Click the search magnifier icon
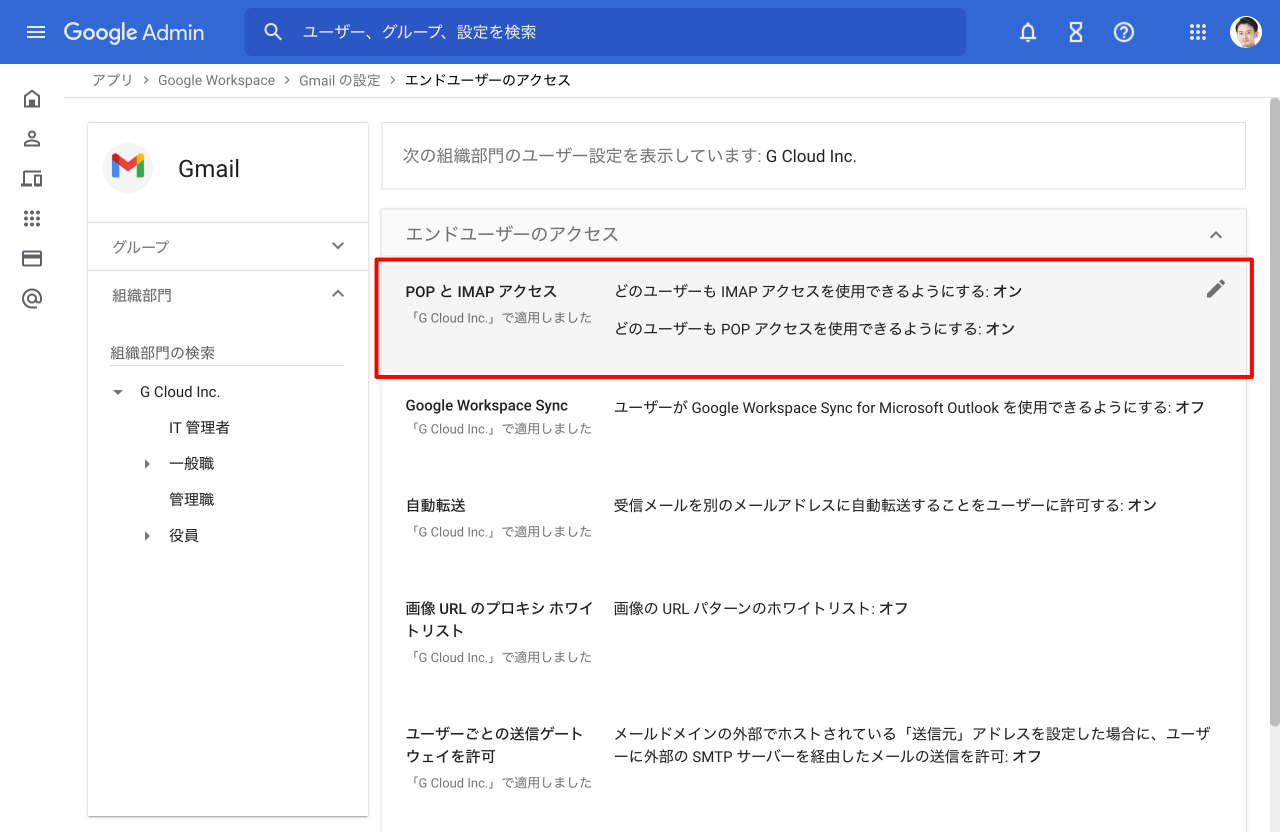 click(x=273, y=32)
